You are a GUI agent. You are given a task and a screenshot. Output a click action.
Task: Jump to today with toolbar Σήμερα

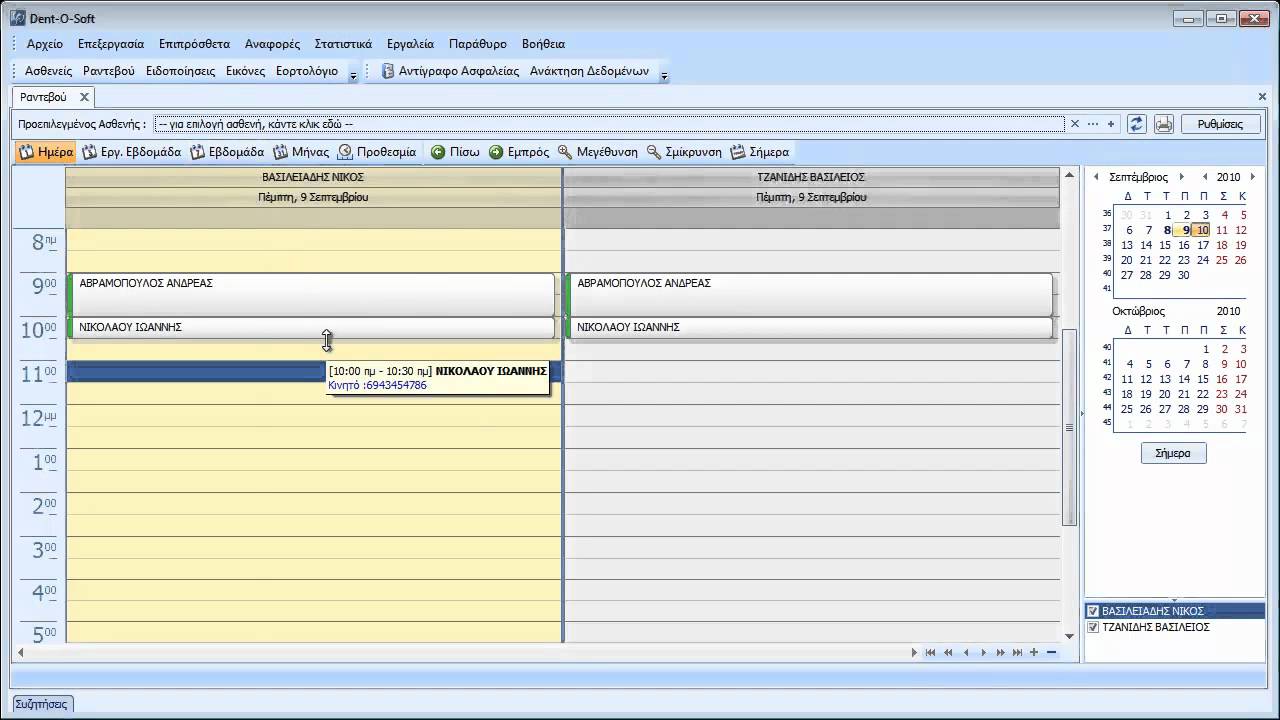pyautogui.click(x=760, y=152)
